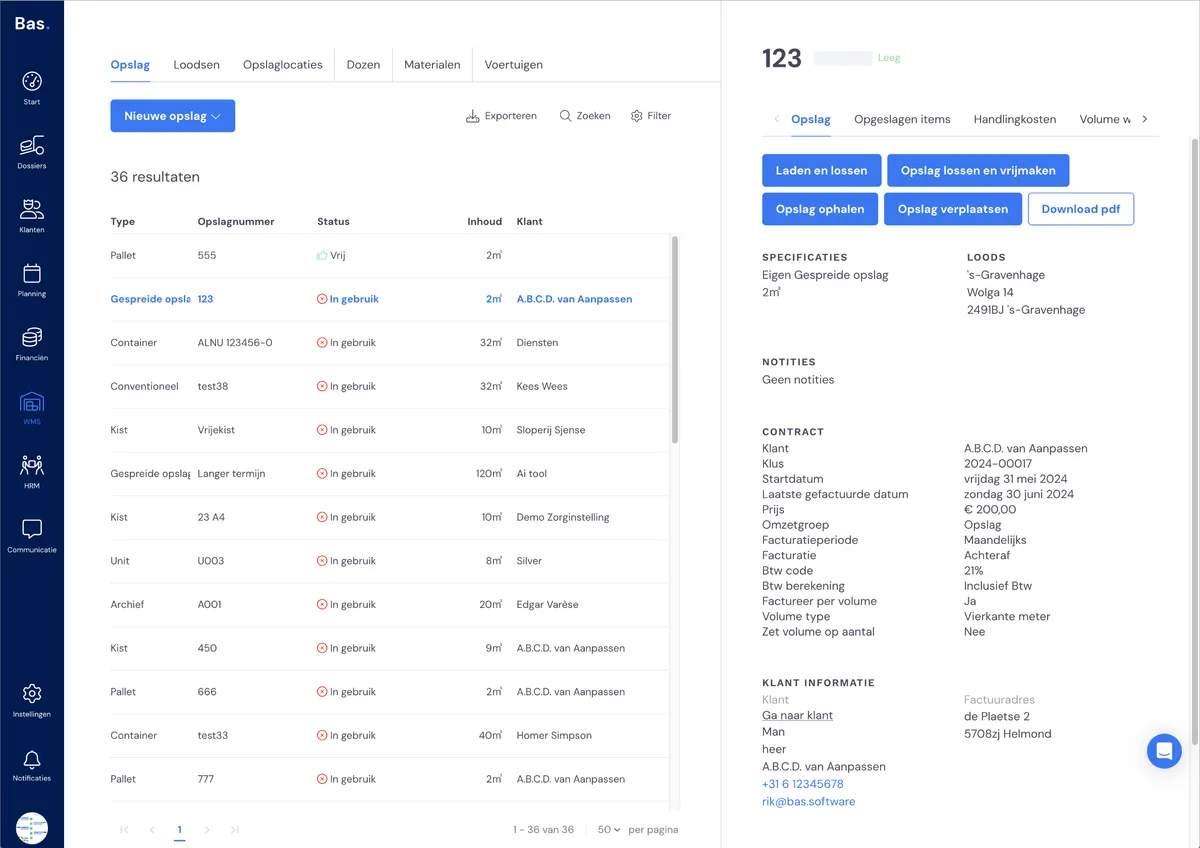
Task: Select the WMS warehouse icon
Action: [32, 402]
